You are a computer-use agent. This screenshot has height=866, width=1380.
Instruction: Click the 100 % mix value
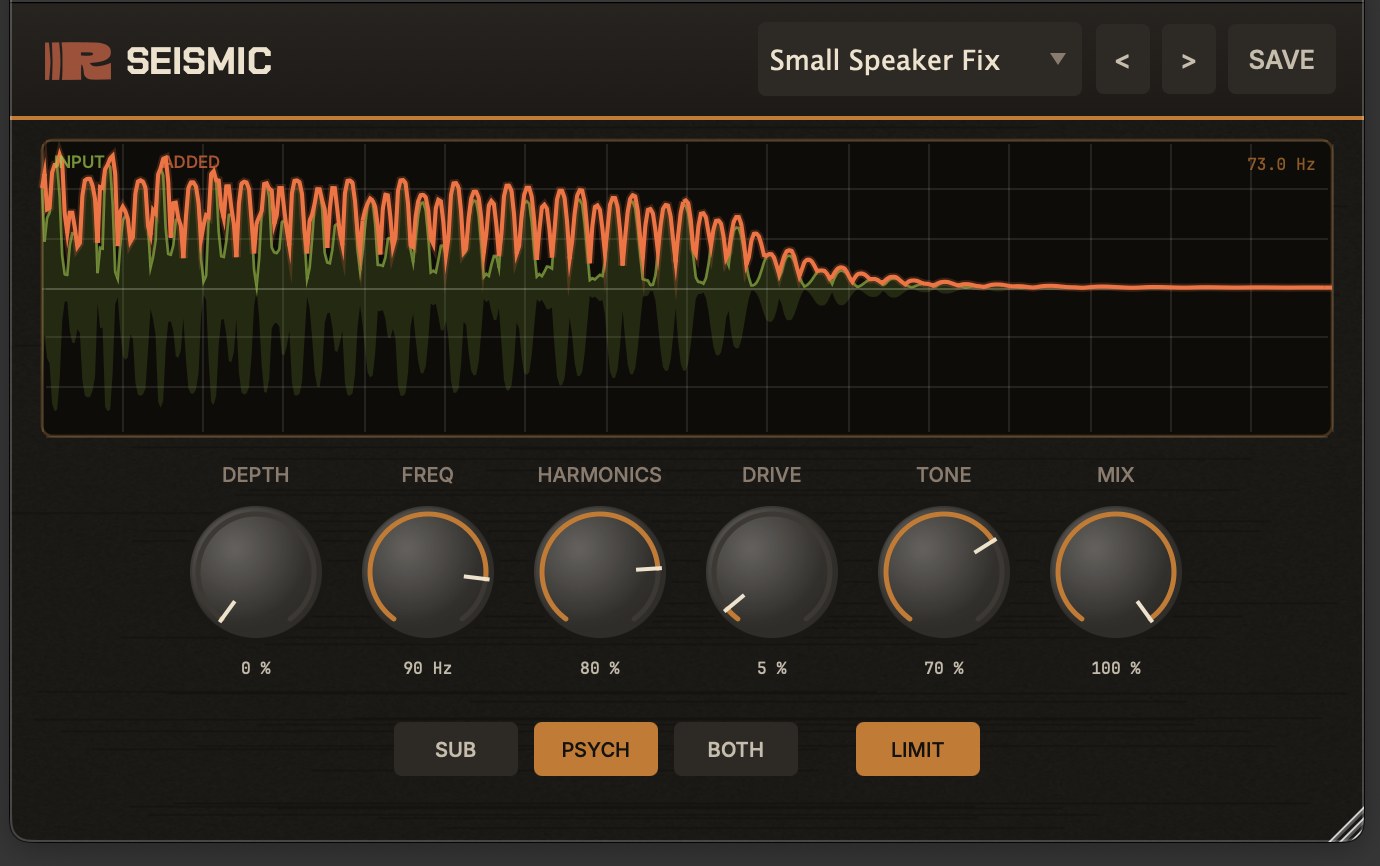click(x=1116, y=668)
